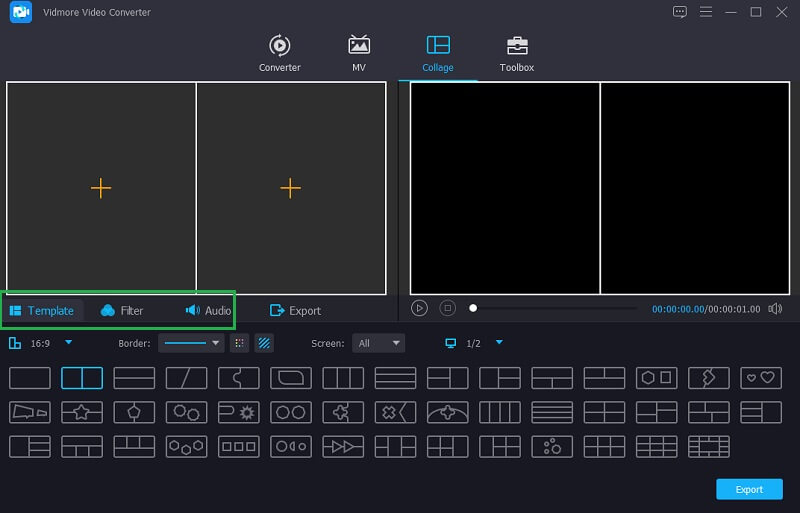Pick the diagonal split collage template

coord(186,378)
